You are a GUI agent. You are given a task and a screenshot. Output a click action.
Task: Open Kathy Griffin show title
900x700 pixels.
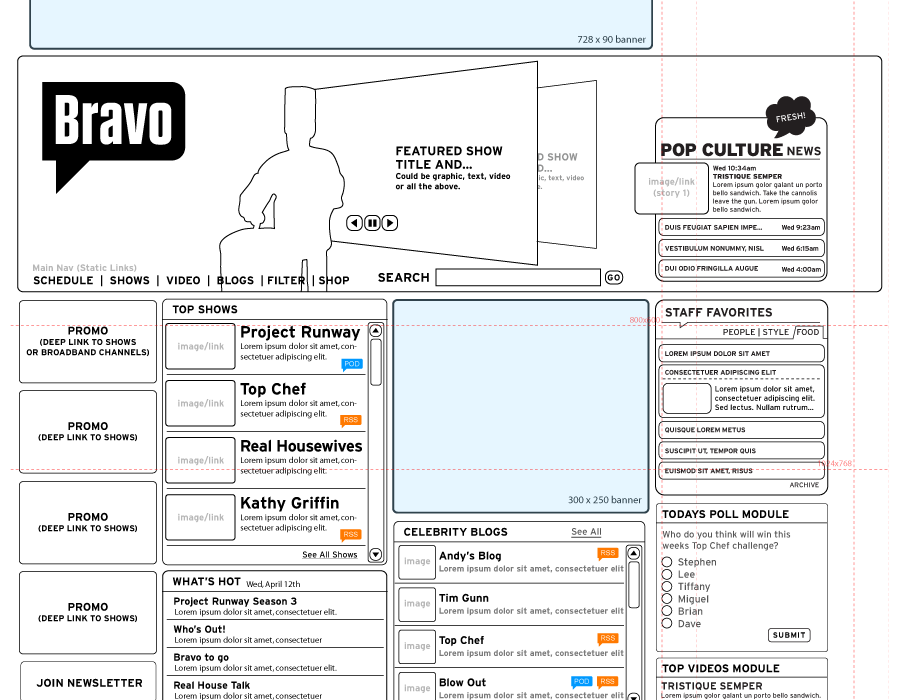point(289,503)
